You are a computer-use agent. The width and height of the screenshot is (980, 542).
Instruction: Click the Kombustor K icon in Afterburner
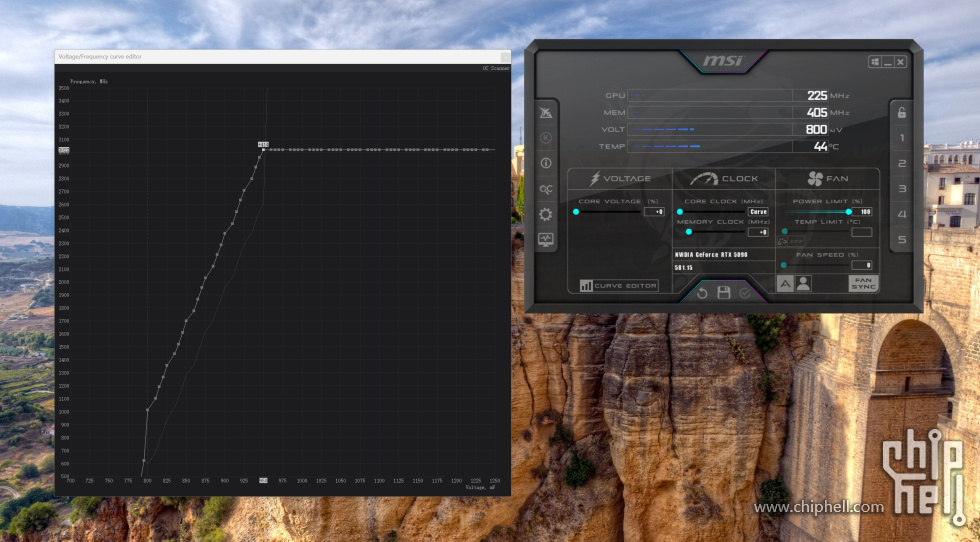[x=546, y=138]
